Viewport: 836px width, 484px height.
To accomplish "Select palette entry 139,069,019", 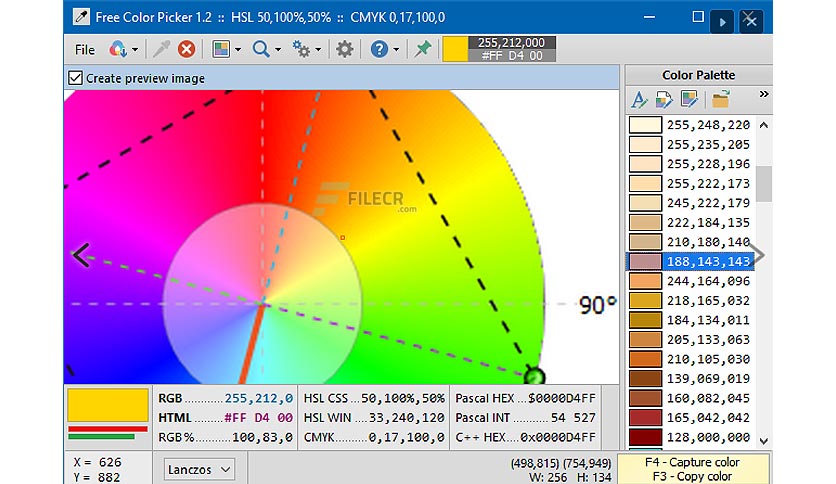I will point(690,378).
